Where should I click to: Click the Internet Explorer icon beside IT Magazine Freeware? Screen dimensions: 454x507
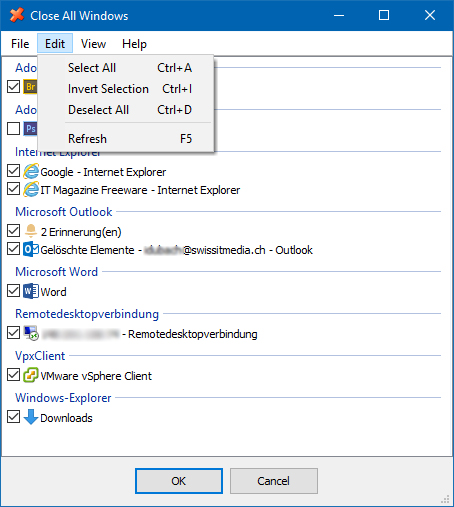click(31, 189)
